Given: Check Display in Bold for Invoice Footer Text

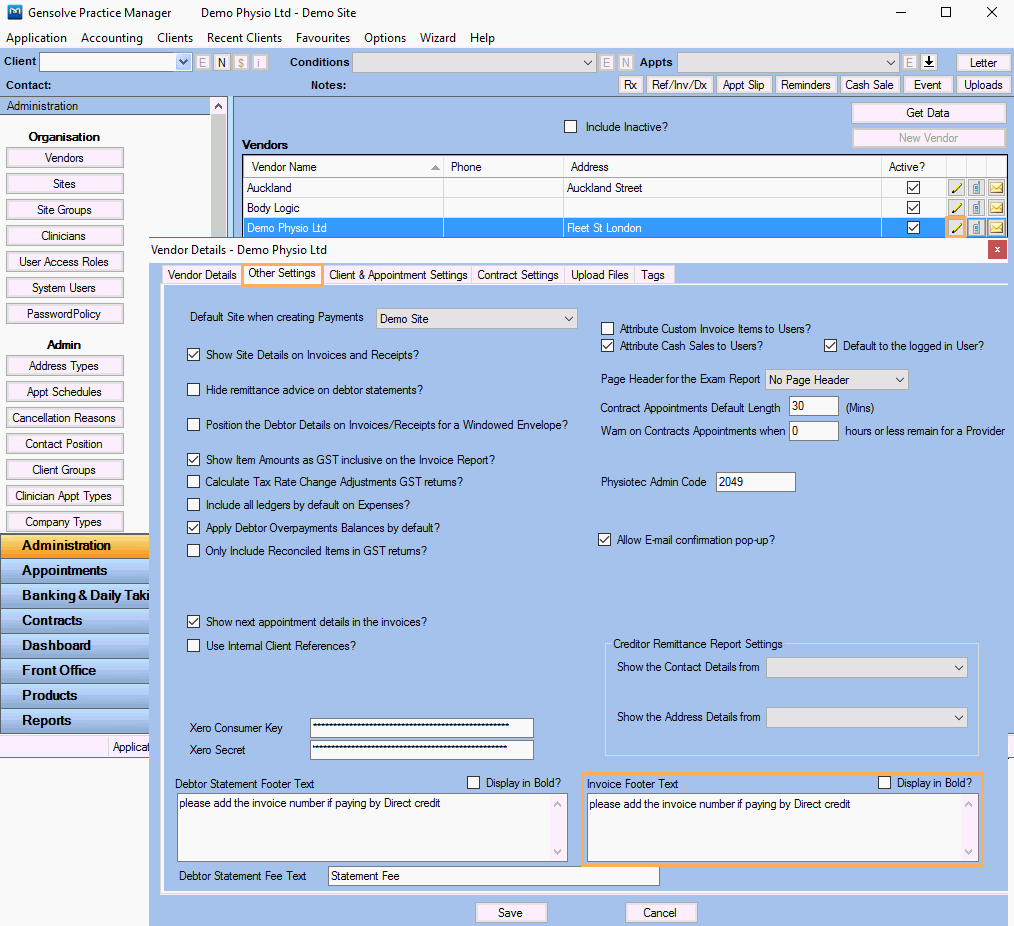Looking at the screenshot, I should [884, 783].
